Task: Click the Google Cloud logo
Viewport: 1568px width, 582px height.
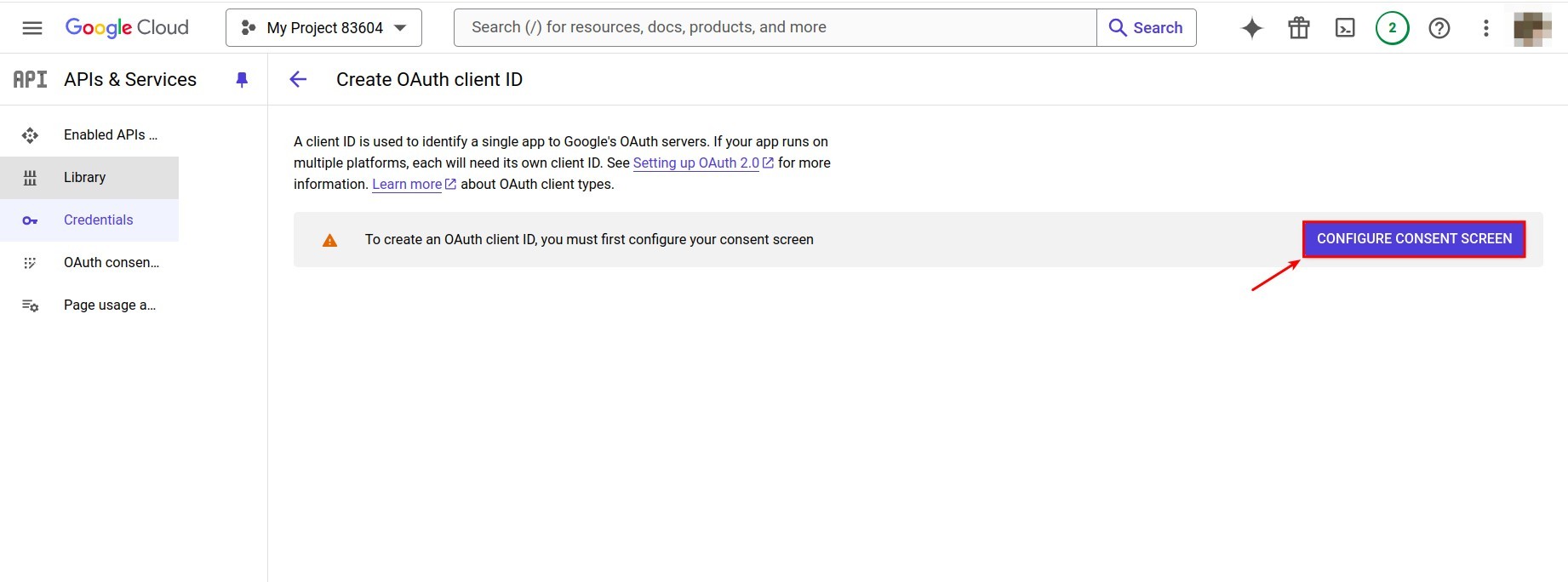Action: (127, 28)
